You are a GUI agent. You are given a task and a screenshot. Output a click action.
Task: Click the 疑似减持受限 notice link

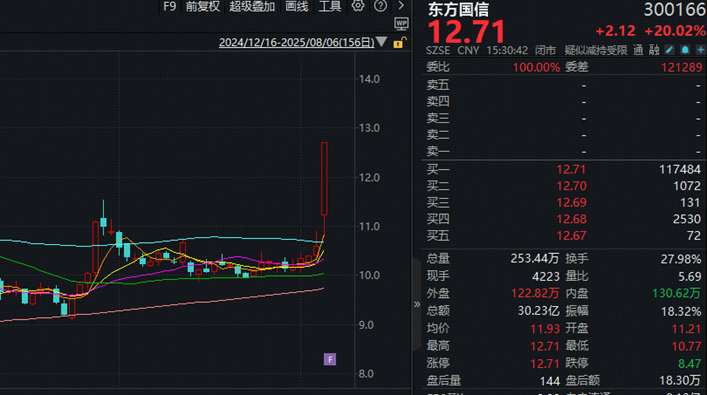click(596, 50)
